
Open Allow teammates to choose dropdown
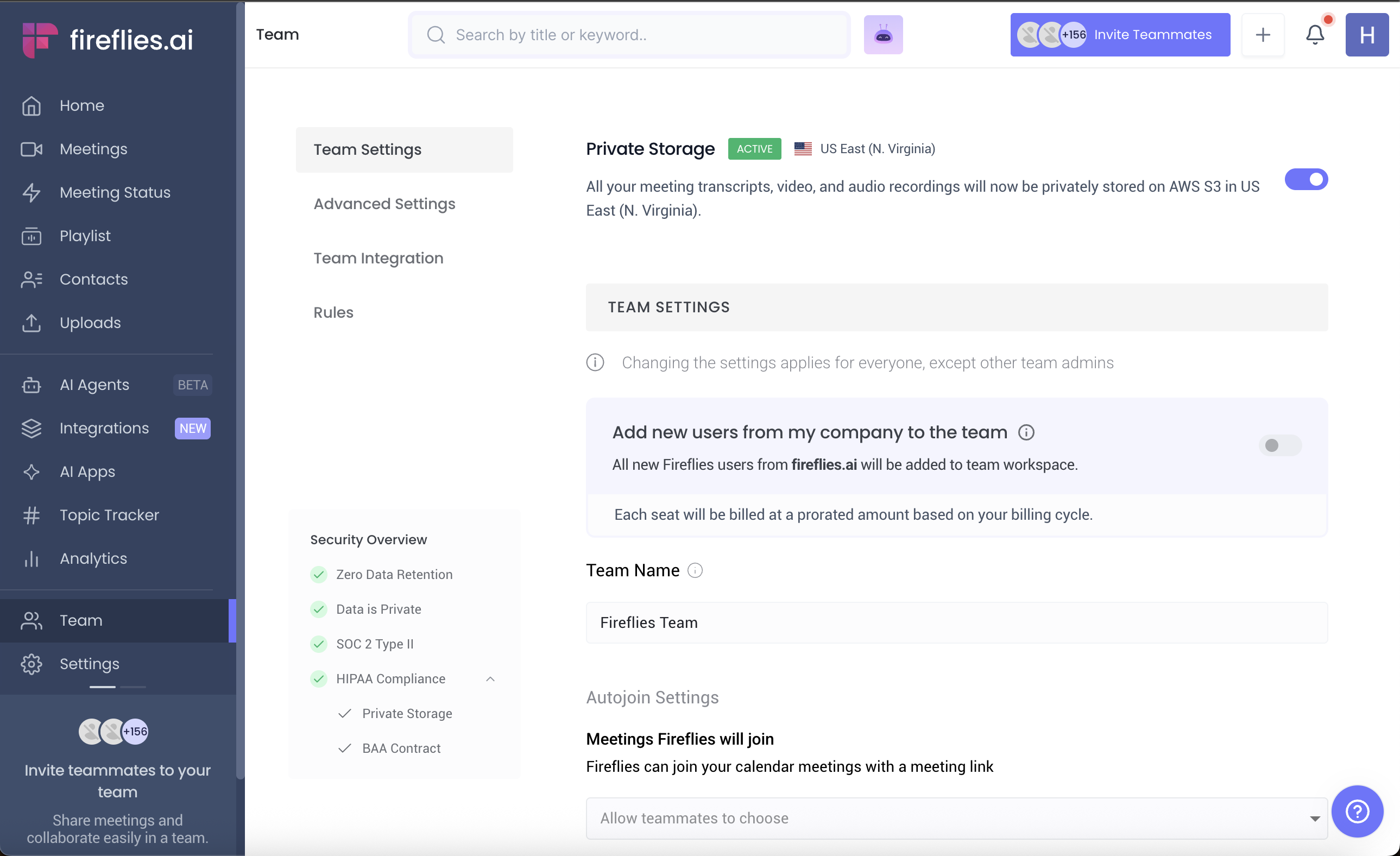point(956,818)
